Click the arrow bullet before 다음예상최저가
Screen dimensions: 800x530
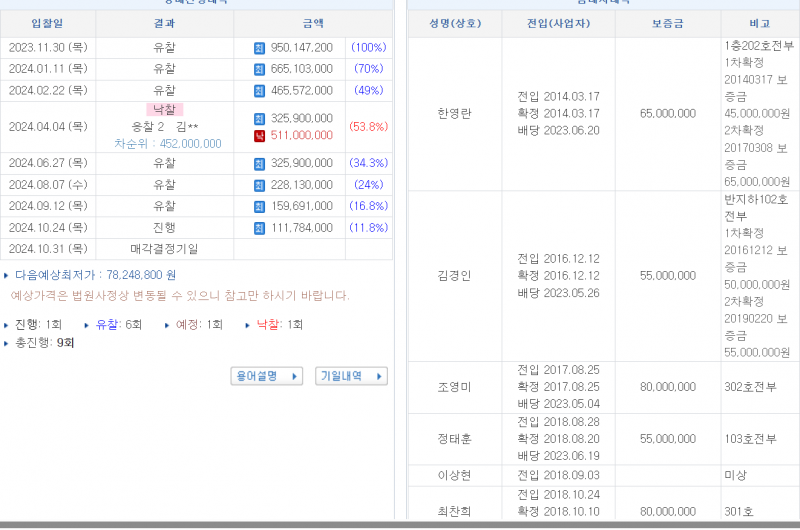[6, 275]
